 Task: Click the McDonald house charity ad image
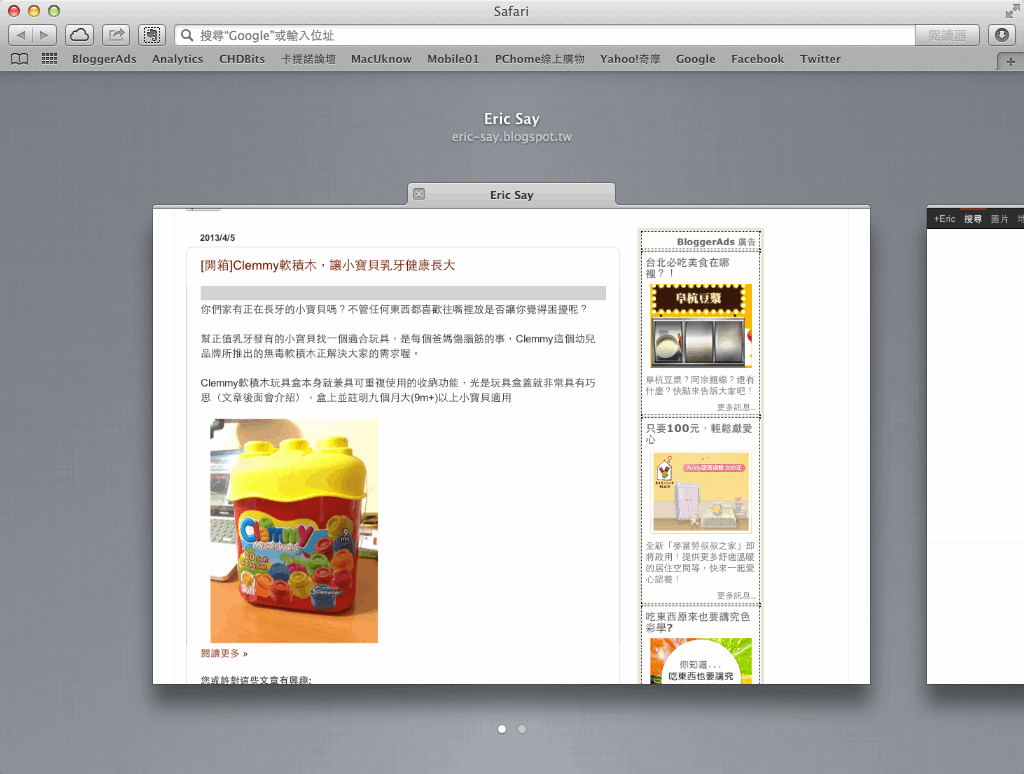coord(701,492)
